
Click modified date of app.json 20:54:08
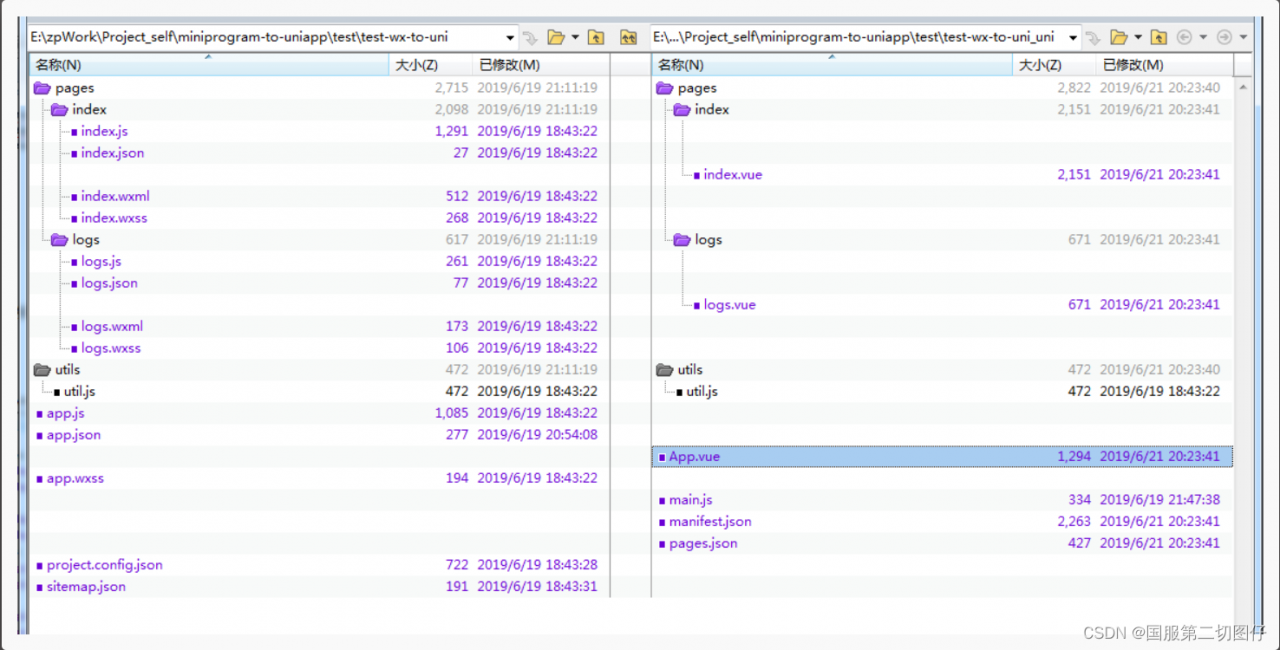point(537,435)
